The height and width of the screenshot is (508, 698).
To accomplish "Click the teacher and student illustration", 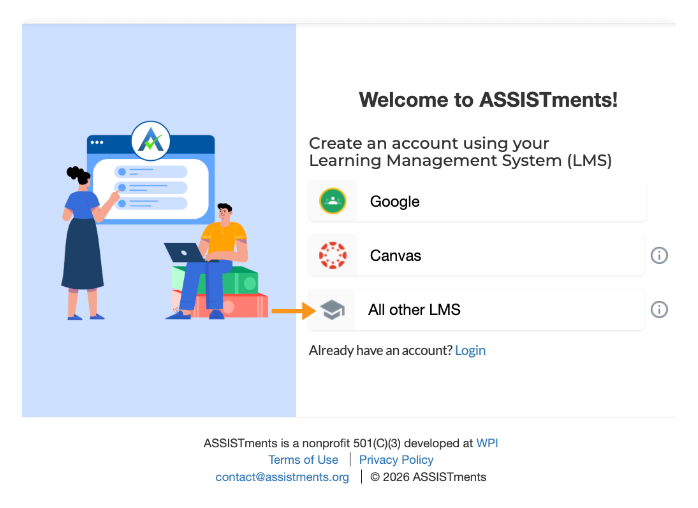I will (x=165, y=220).
